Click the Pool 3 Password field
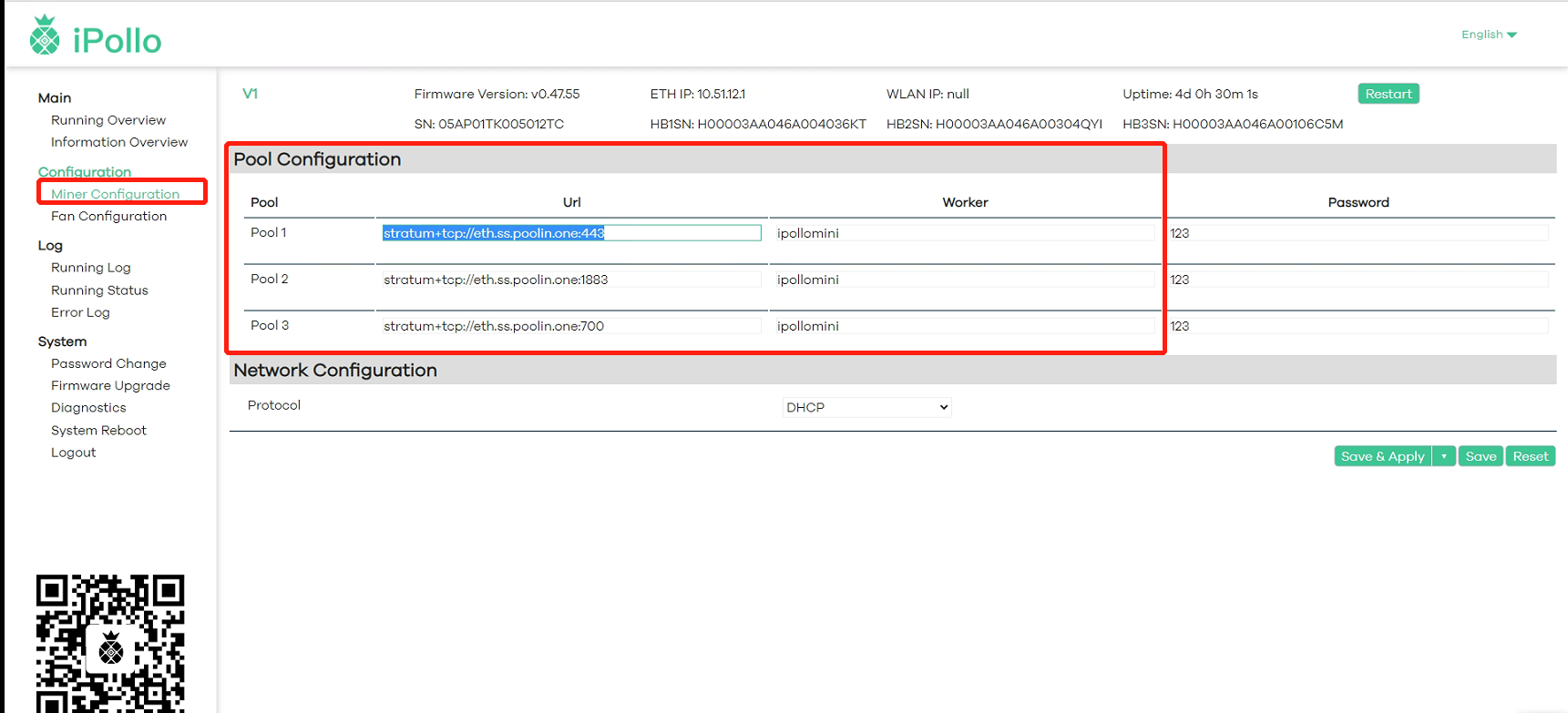The image size is (1568, 713). 1358,326
